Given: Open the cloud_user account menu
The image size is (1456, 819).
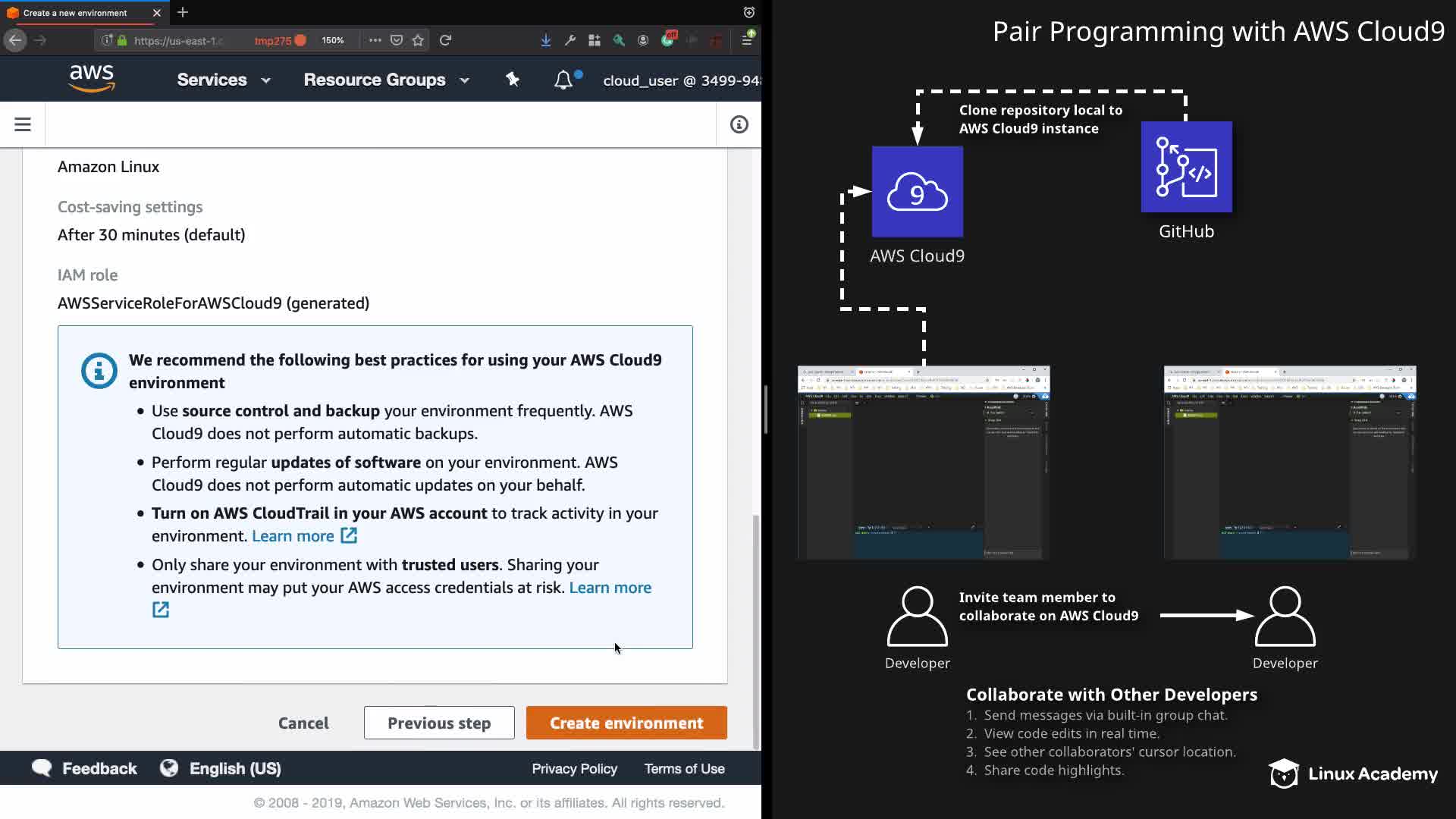Looking at the screenshot, I should click(681, 80).
